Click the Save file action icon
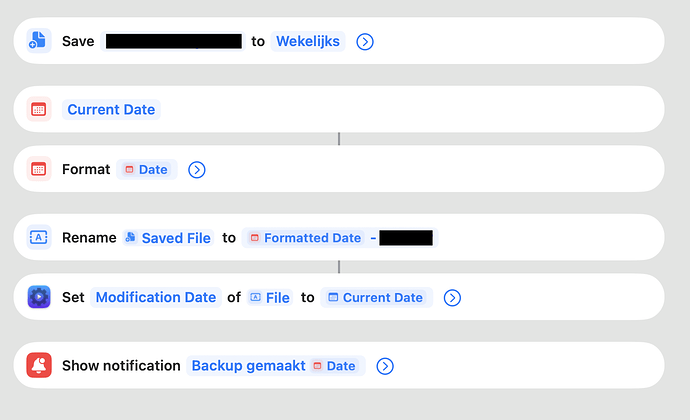Image resolution: width=690 pixels, height=420 pixels. coord(39,41)
